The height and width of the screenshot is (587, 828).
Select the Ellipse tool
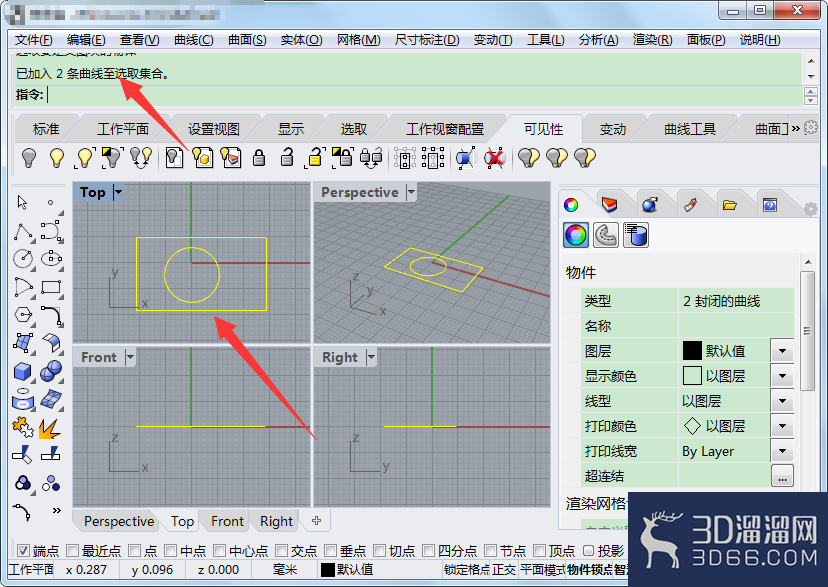click(51, 259)
